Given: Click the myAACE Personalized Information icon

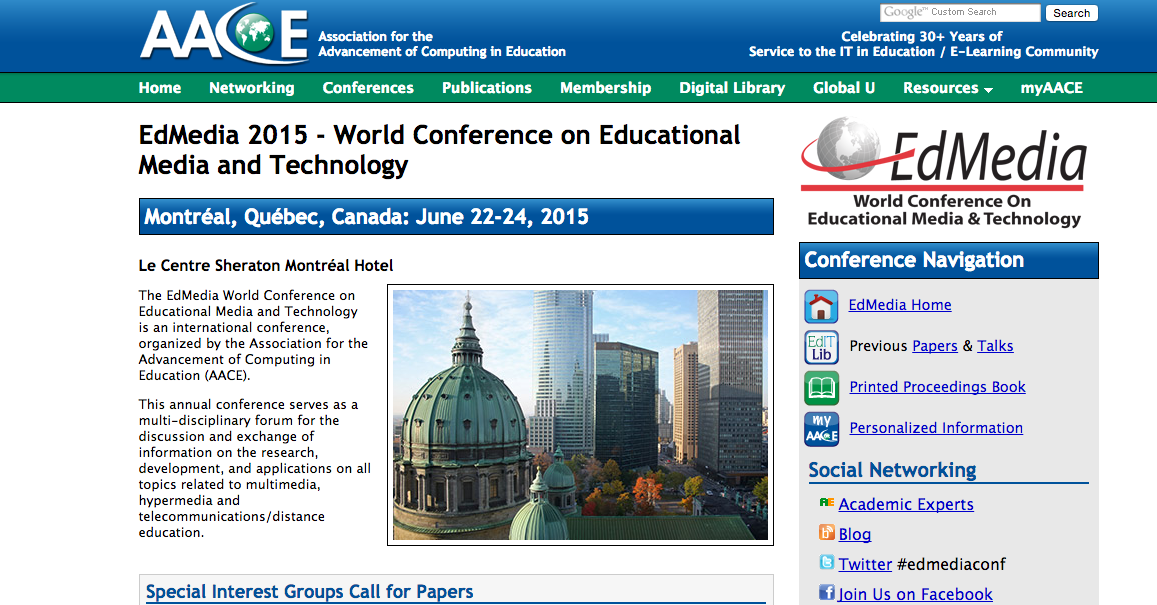Looking at the screenshot, I should (821, 429).
